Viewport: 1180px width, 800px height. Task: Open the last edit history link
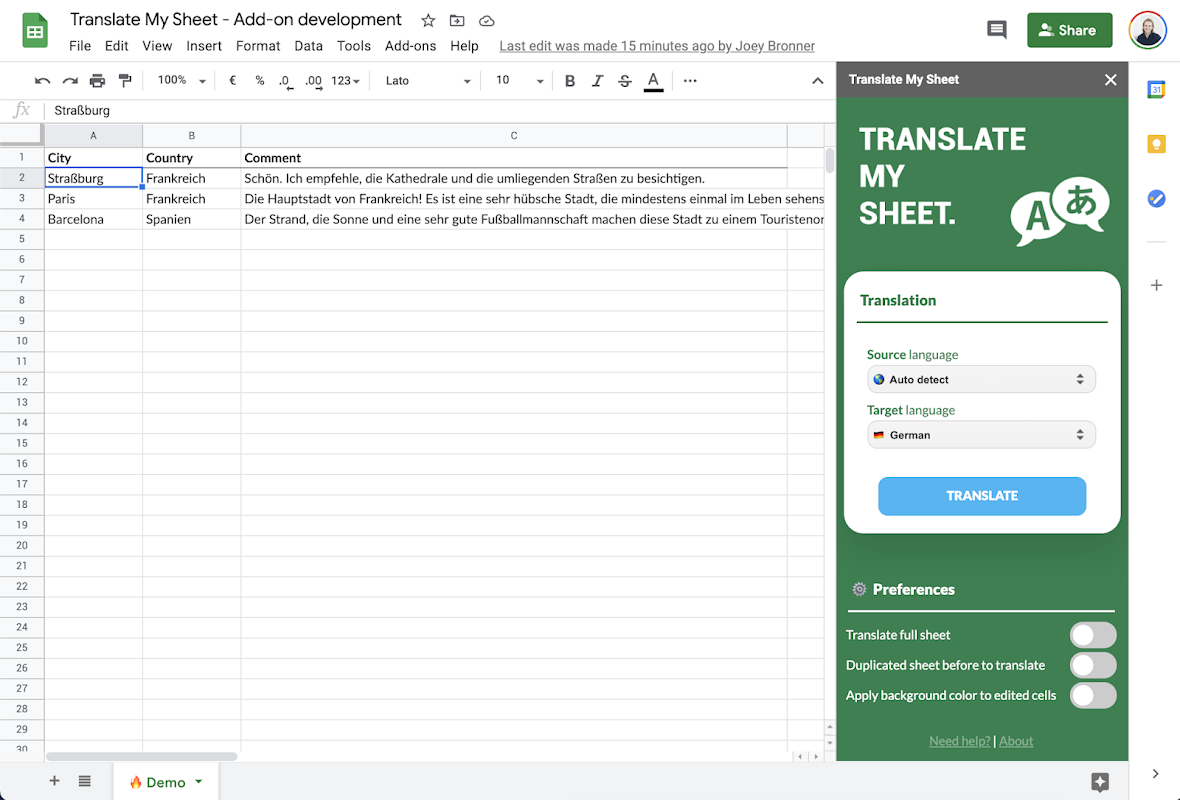point(657,46)
